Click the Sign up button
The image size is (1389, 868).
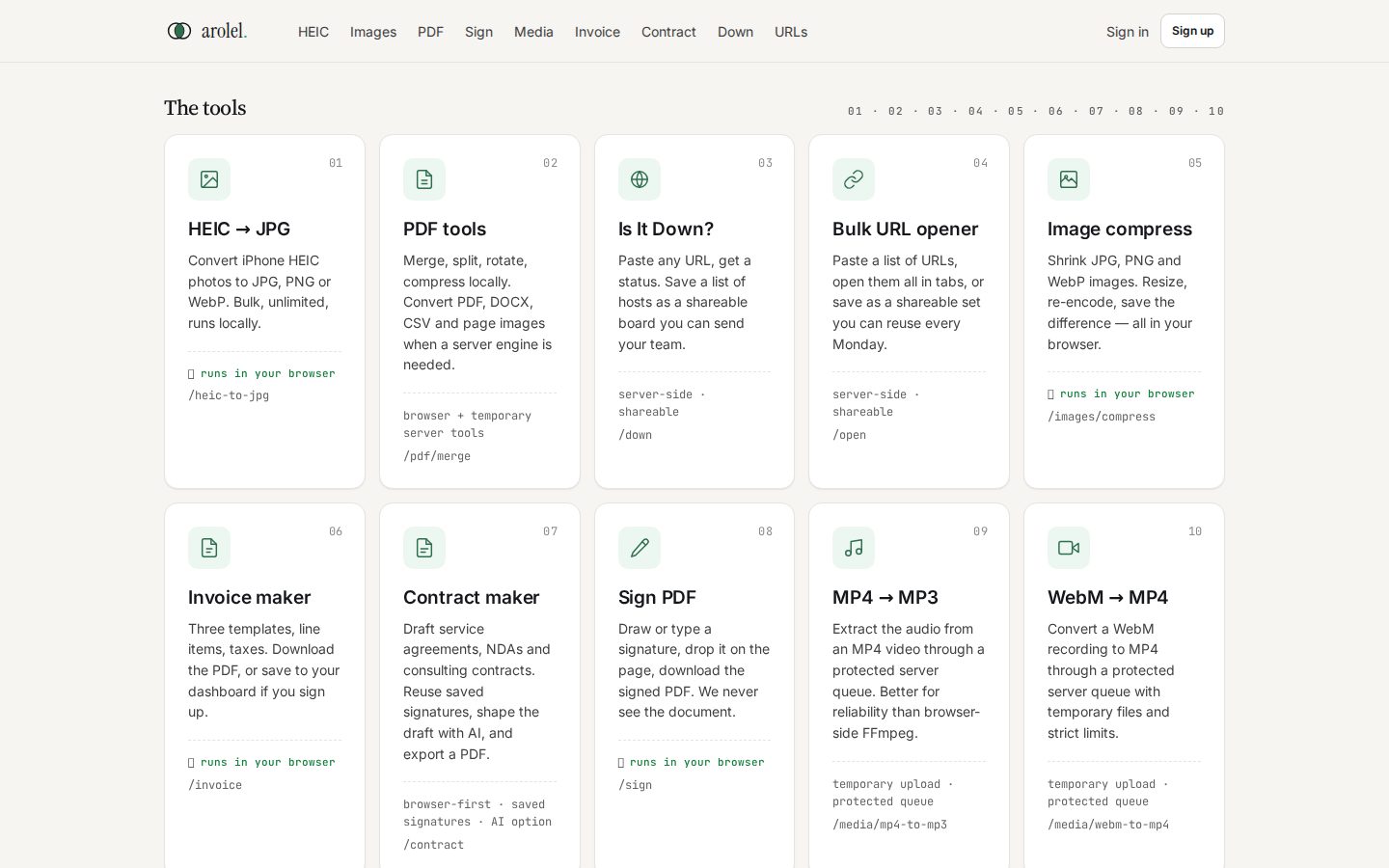[x=1192, y=31]
